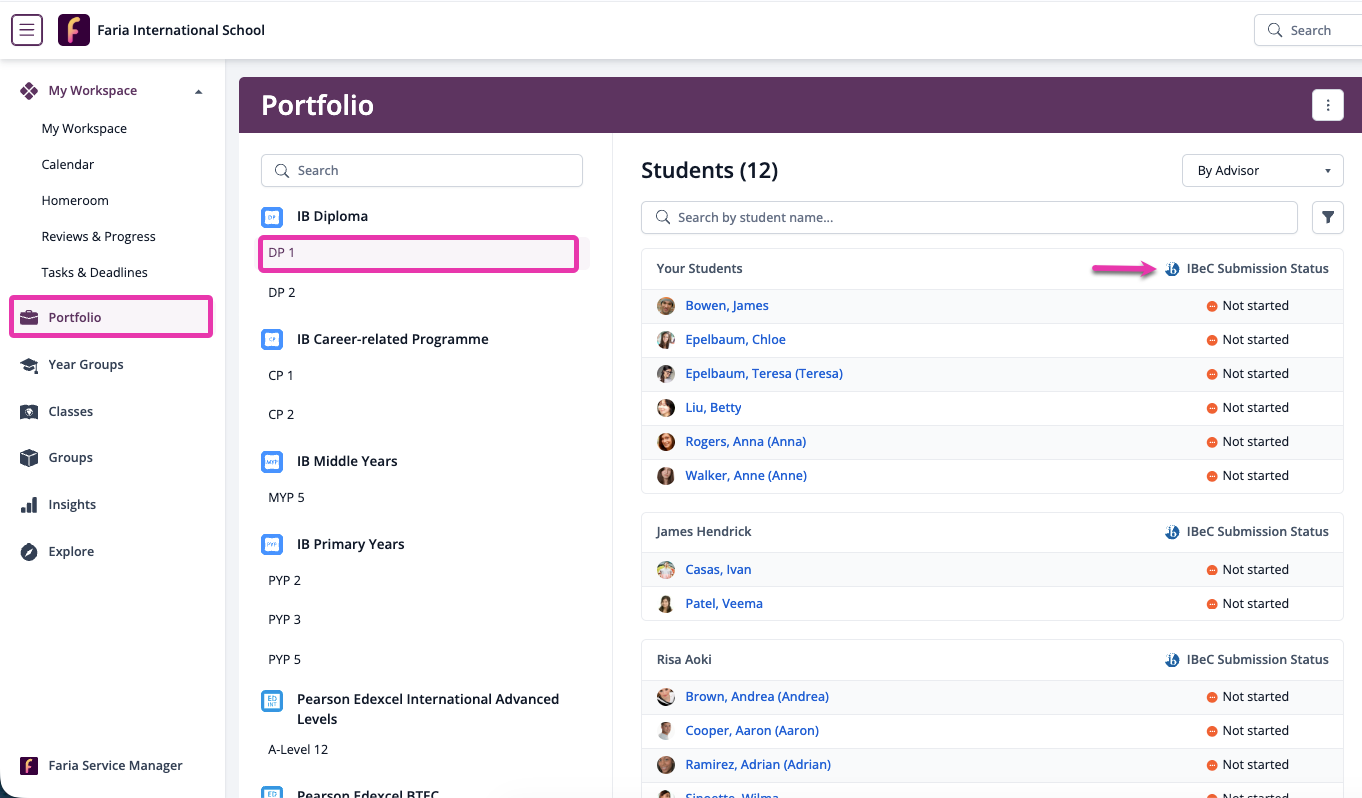This screenshot has height=798, width=1362.
Task: Click the IB logo in James Hendrick header
Action: coord(1172,532)
